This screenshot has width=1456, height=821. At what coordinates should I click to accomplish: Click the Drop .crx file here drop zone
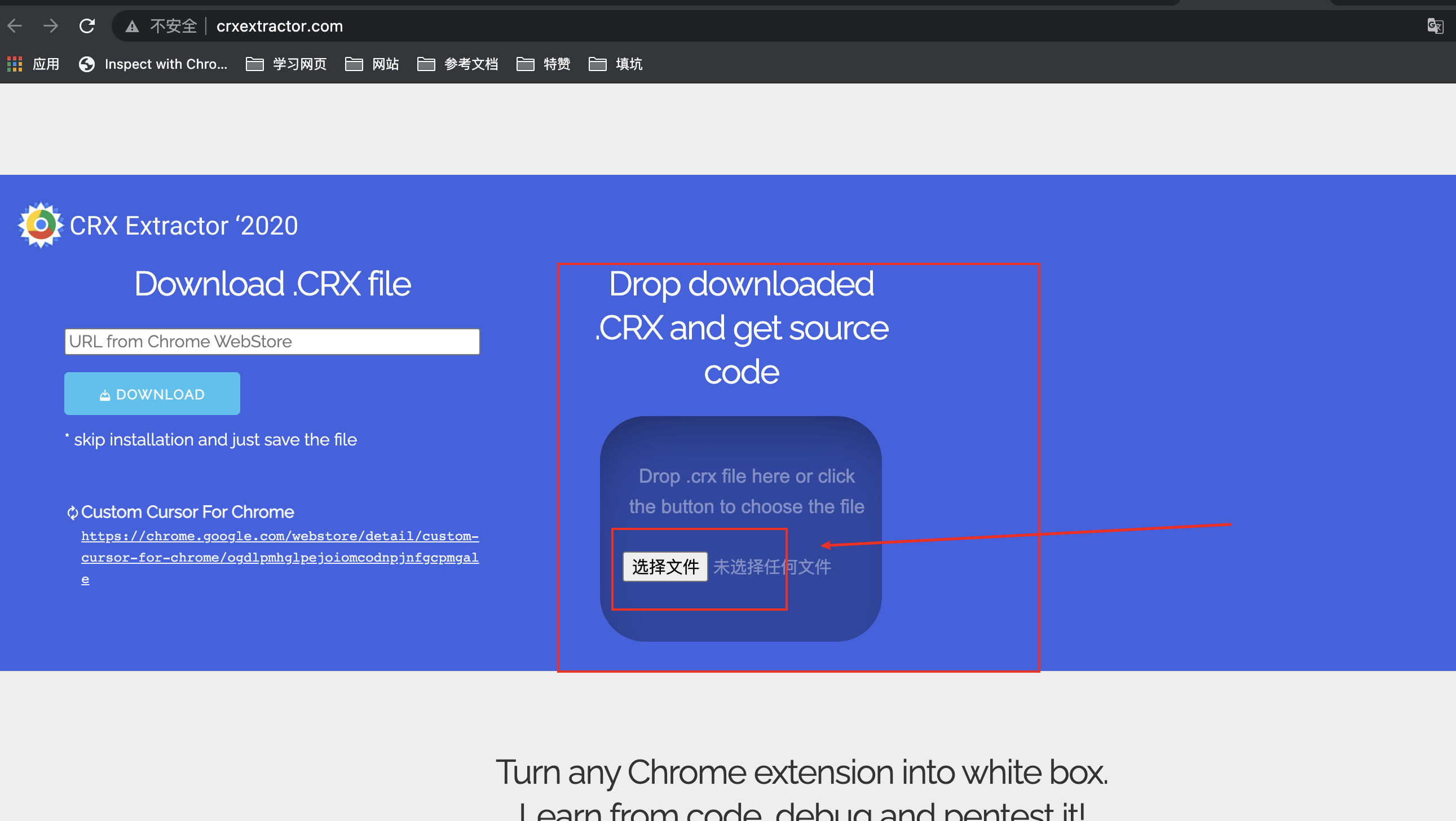tap(740, 528)
